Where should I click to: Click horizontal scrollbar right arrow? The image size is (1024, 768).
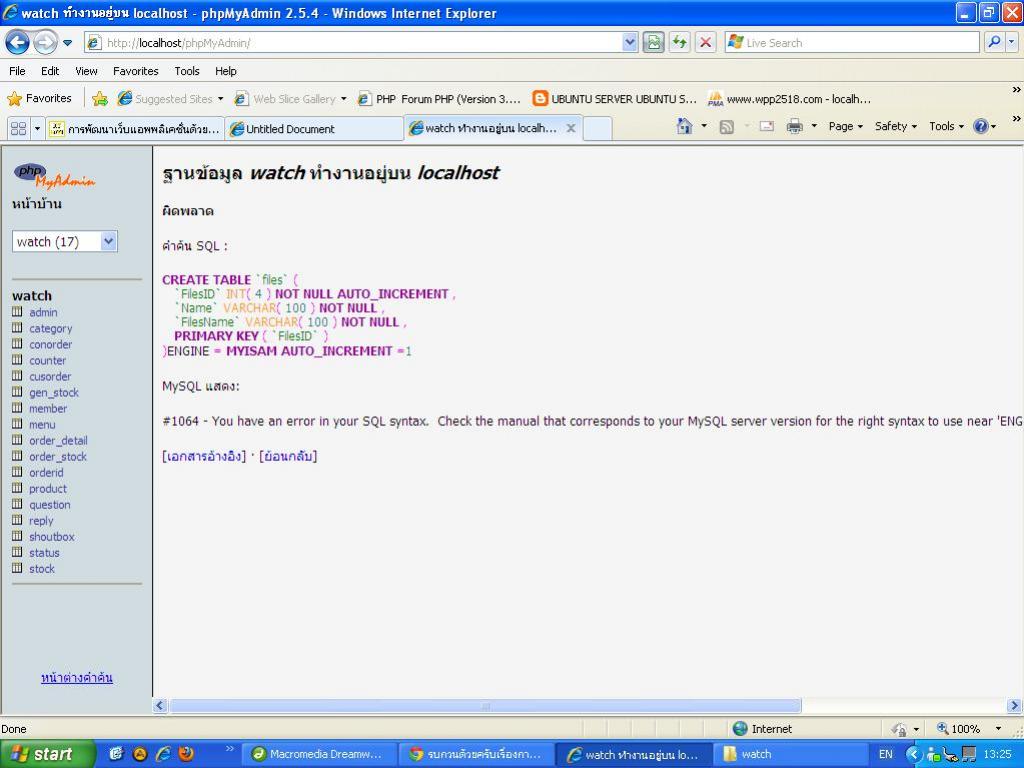1014,705
